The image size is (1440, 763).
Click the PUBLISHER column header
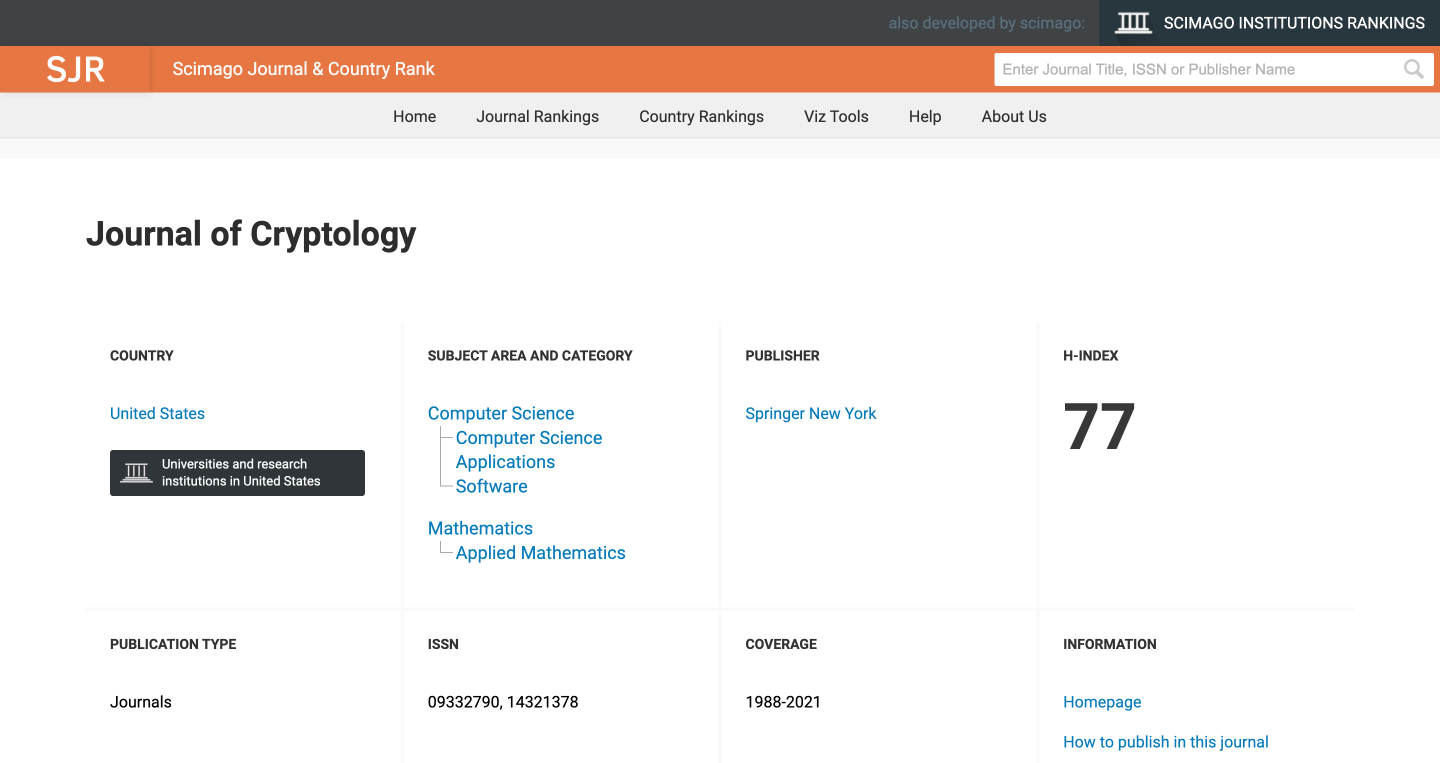[782, 355]
